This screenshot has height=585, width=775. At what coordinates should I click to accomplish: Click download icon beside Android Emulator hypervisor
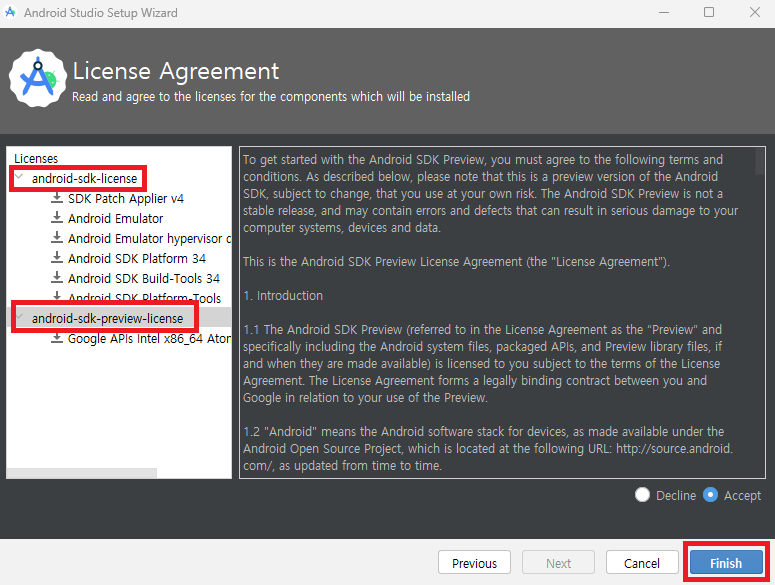(x=57, y=238)
